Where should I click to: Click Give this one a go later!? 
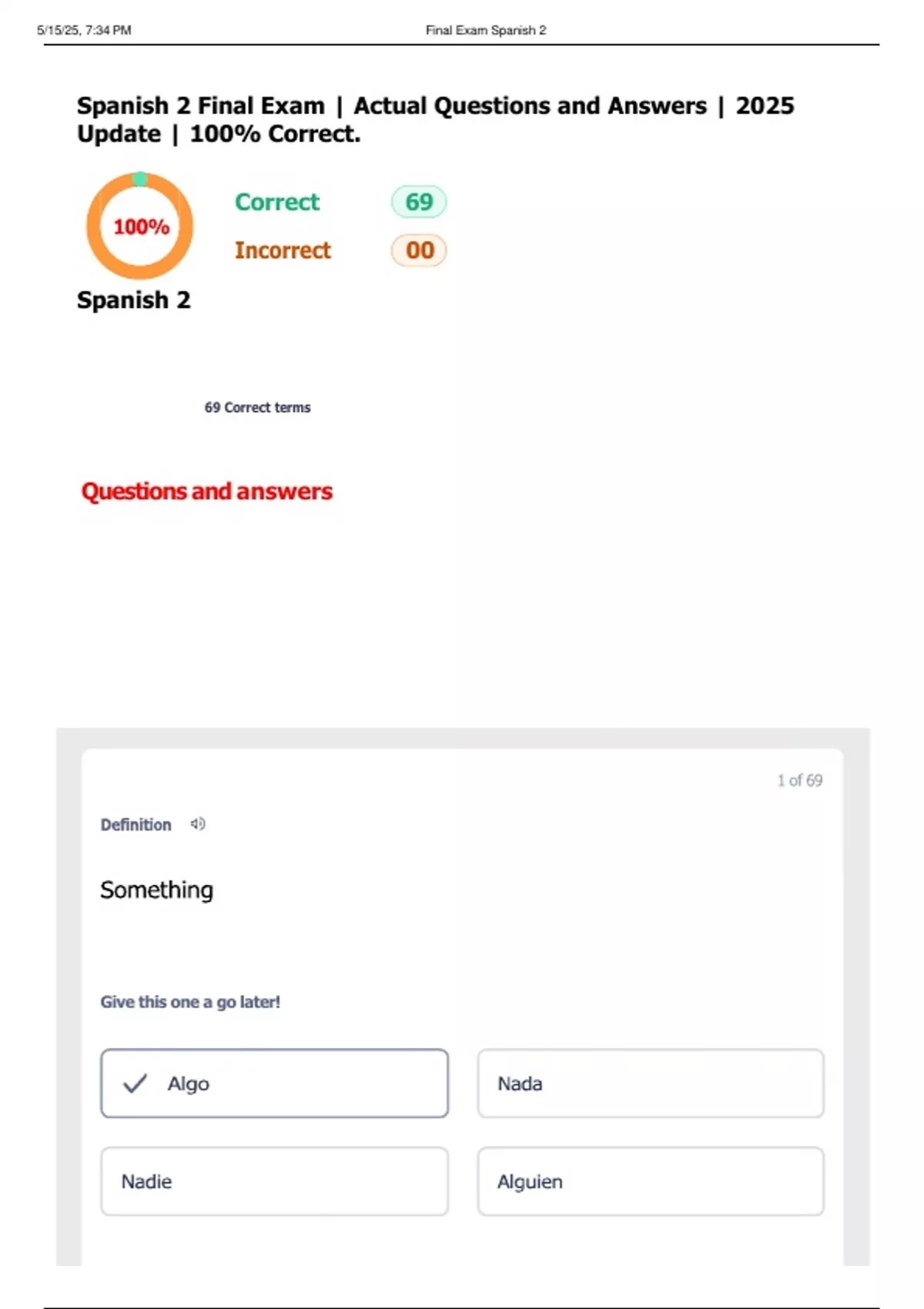(x=190, y=1002)
